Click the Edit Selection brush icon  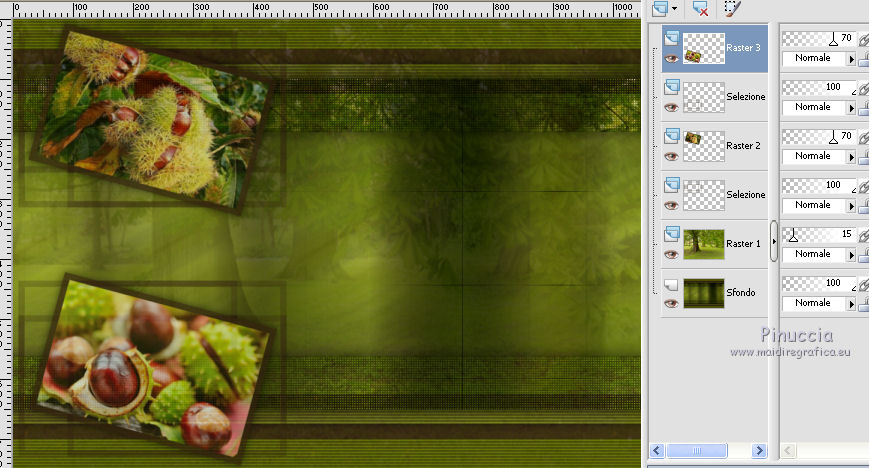732,8
